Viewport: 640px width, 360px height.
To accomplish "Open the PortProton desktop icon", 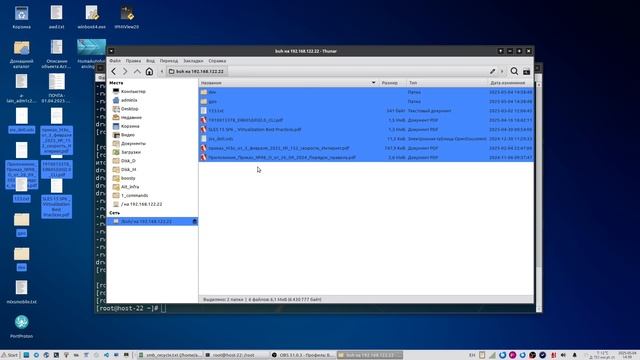I will [21, 326].
